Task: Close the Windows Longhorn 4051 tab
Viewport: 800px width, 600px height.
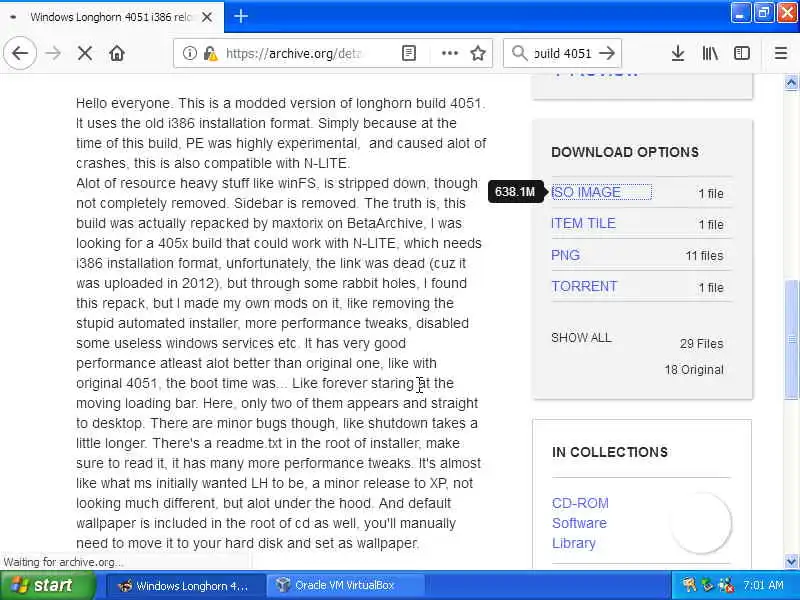Action: point(207,17)
